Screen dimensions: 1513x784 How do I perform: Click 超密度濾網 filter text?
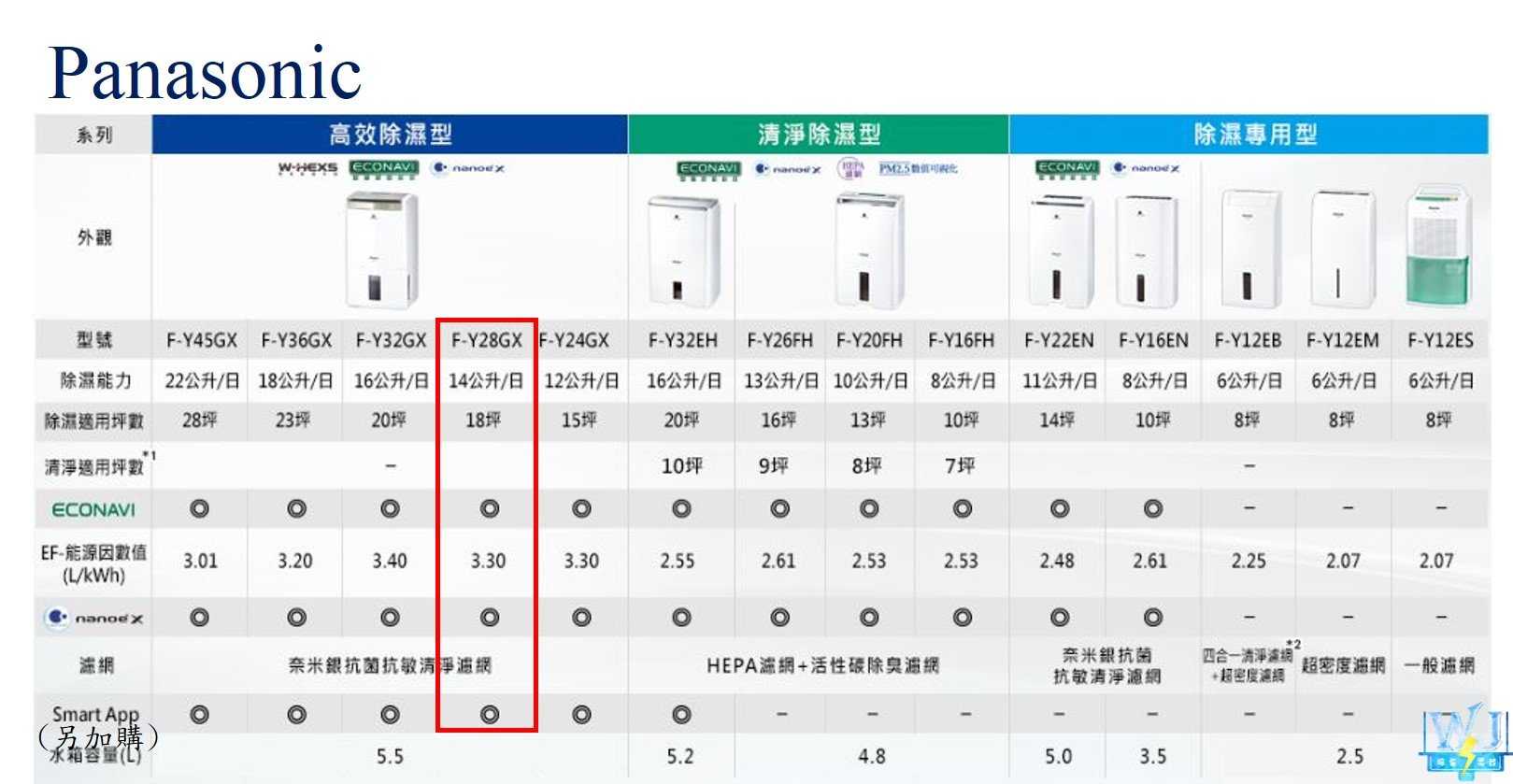click(x=1343, y=666)
